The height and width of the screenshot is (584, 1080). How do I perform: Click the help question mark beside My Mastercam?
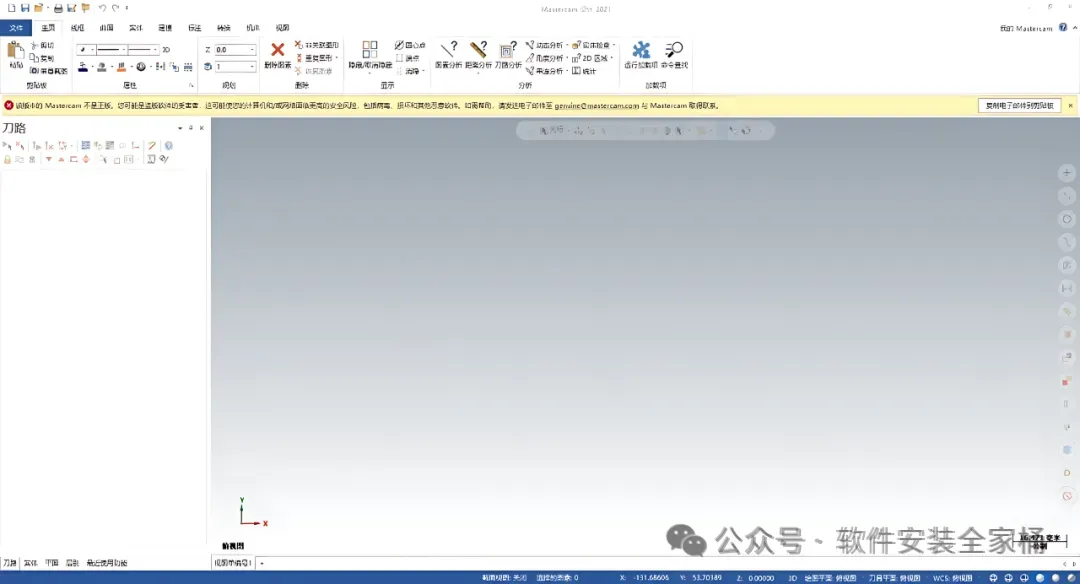[x=1063, y=28]
